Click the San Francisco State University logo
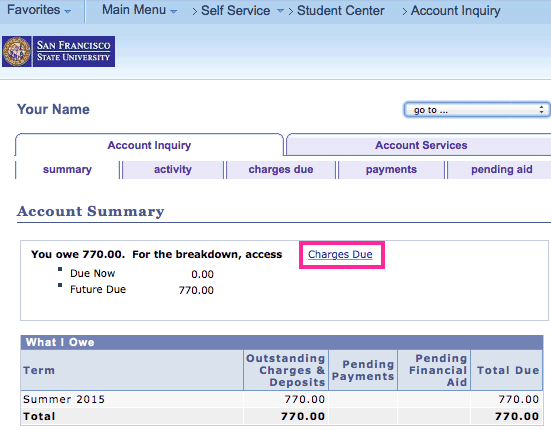The height and width of the screenshot is (430, 551). 58,51
